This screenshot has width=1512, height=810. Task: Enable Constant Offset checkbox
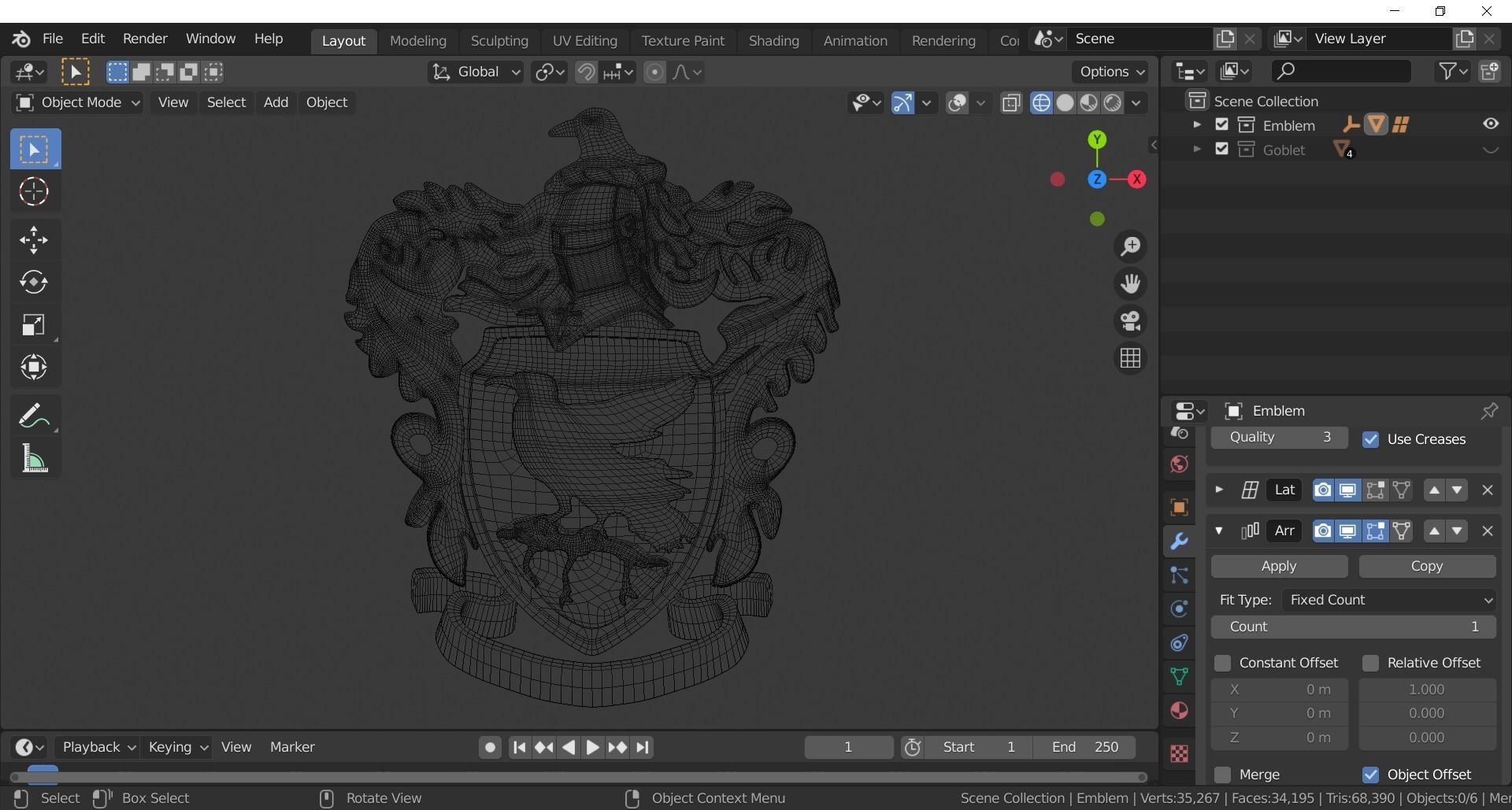click(1222, 663)
